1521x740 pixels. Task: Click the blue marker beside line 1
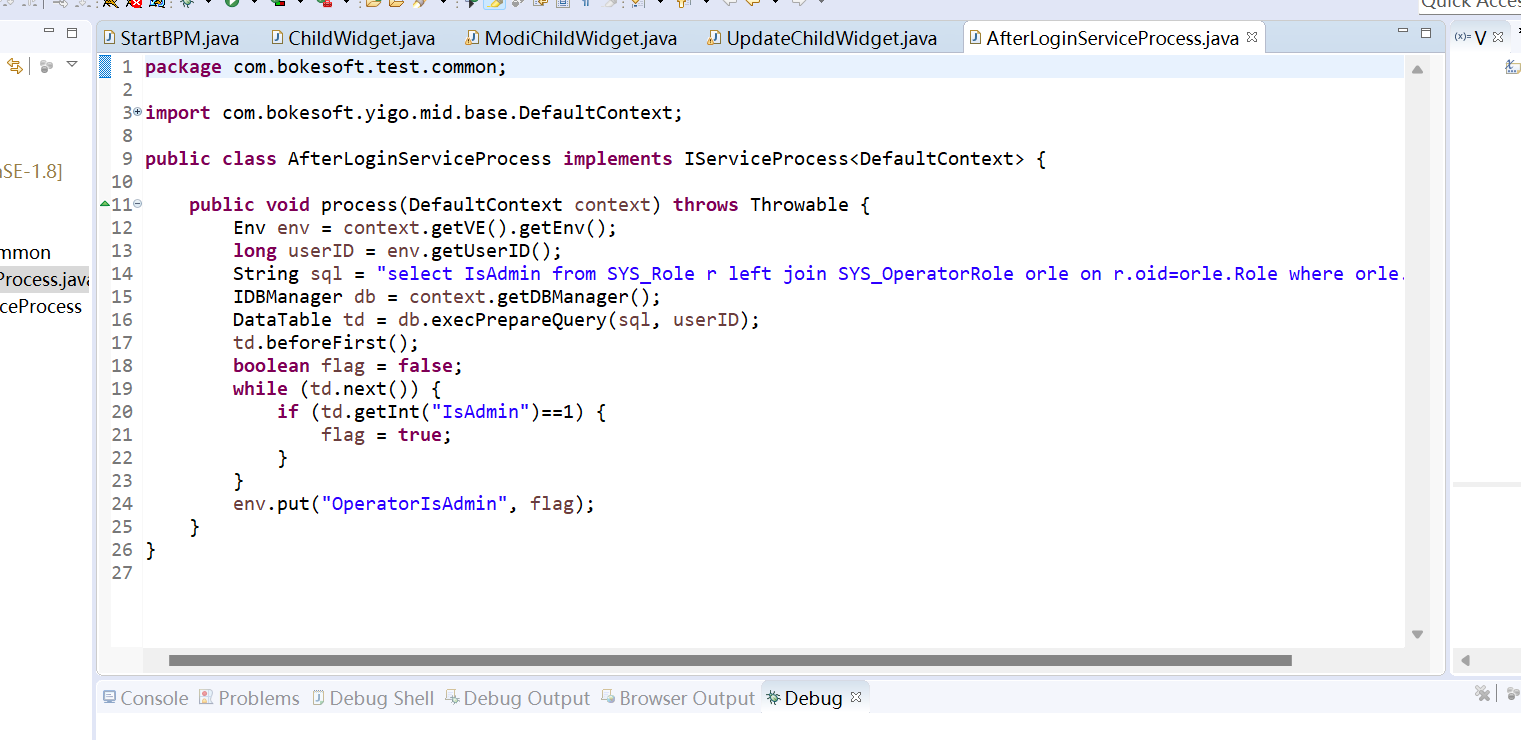pos(105,67)
